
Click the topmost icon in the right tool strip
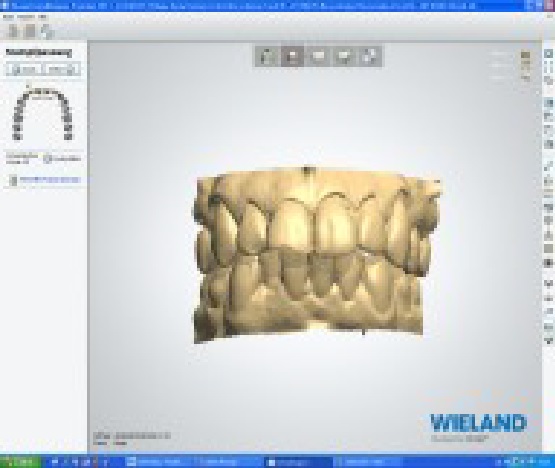(x=548, y=54)
